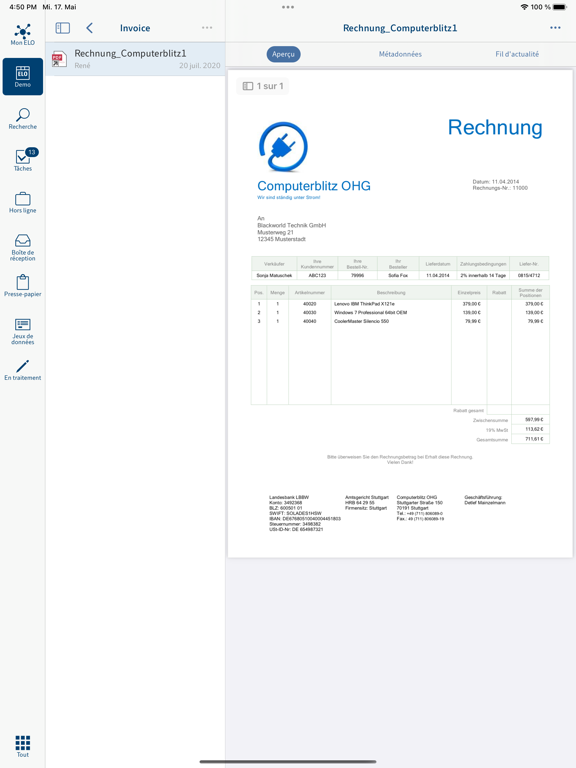Screen dimensions: 576x768
Task: Tap the multitasking three dots at top
Action: coord(288,7)
